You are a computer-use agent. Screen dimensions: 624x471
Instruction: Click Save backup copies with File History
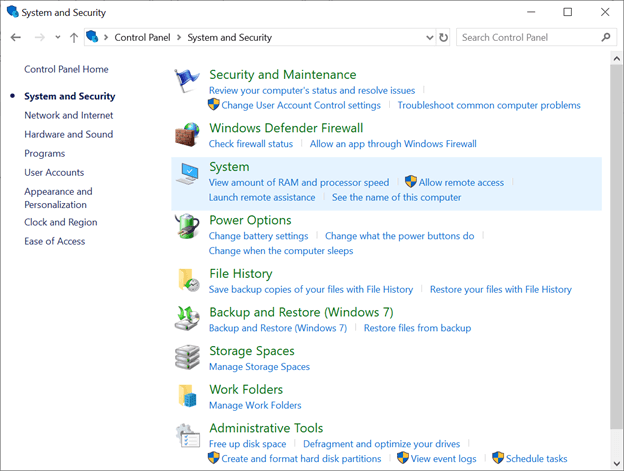coord(311,290)
